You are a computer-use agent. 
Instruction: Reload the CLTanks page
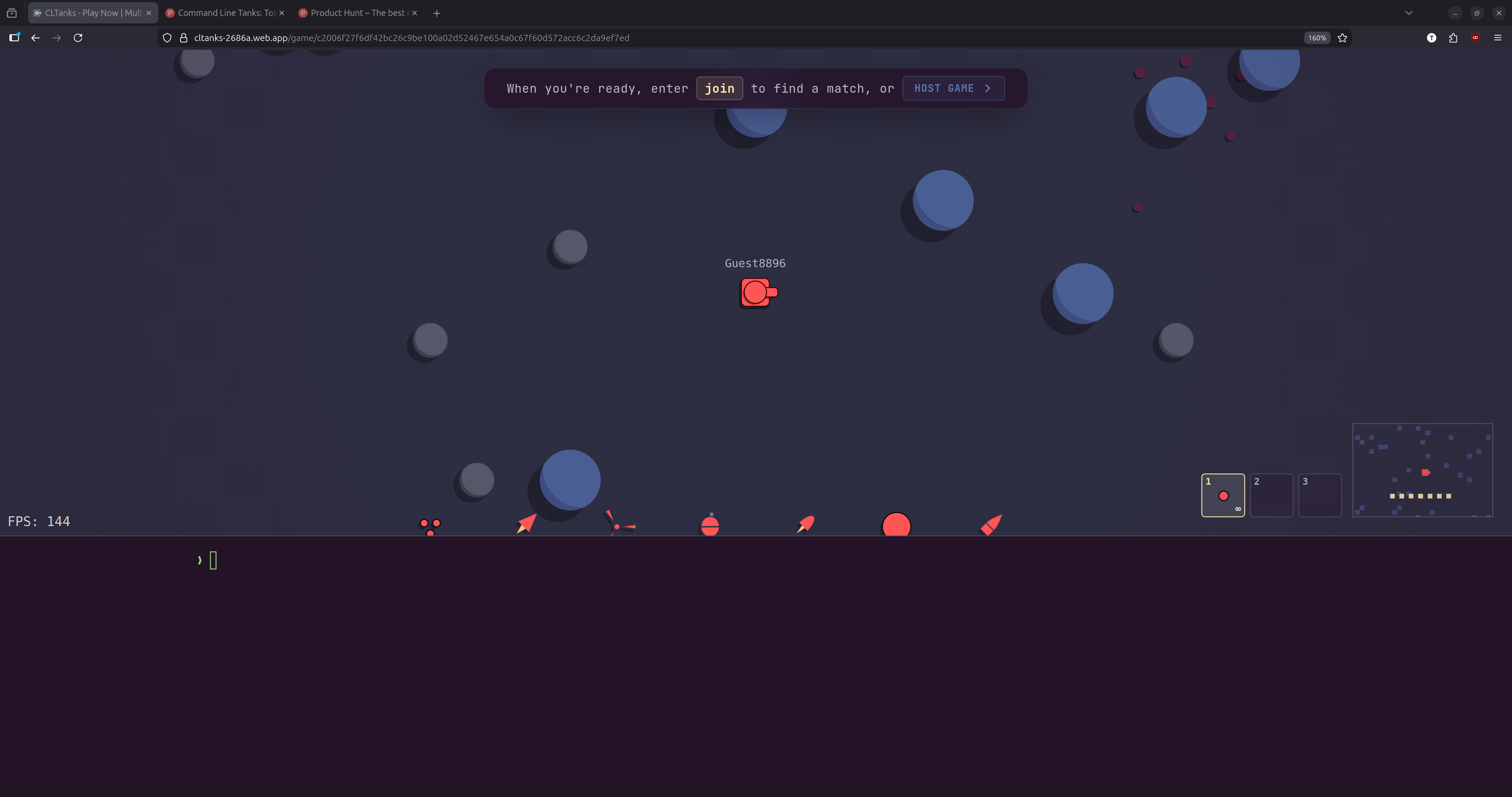(x=77, y=37)
